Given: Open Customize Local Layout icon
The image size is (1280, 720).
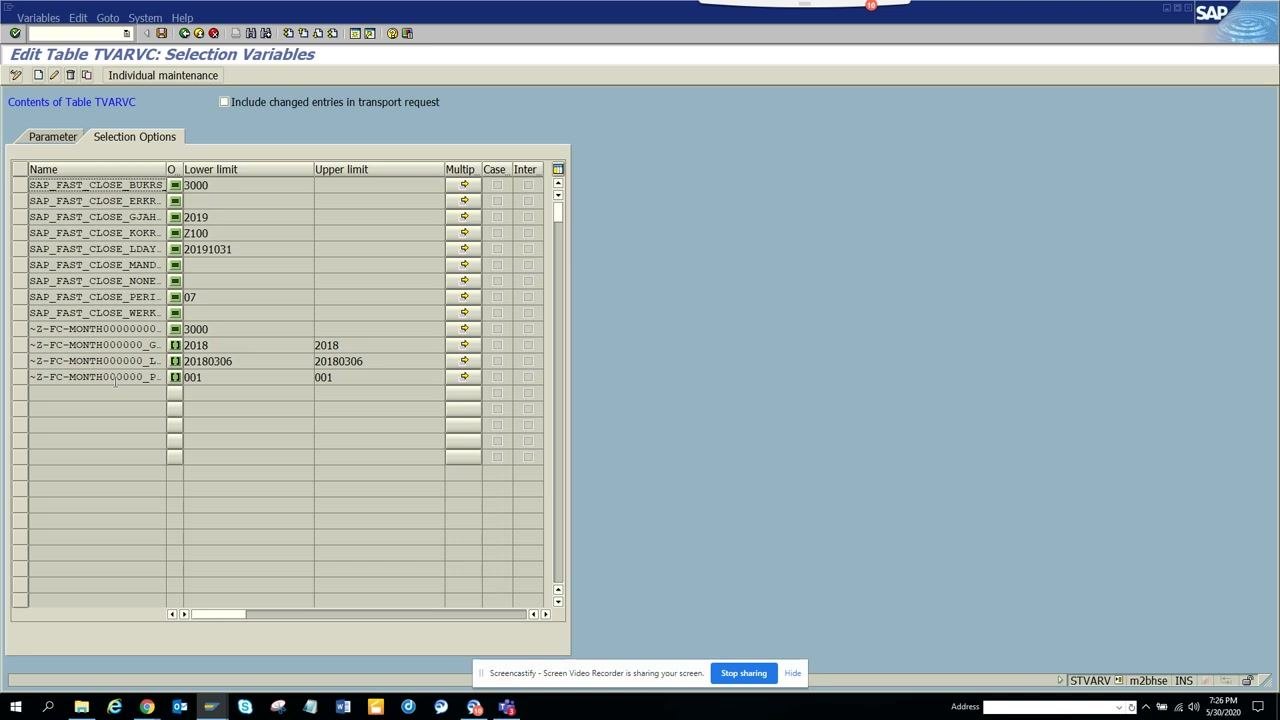Looking at the screenshot, I should click(x=407, y=33).
